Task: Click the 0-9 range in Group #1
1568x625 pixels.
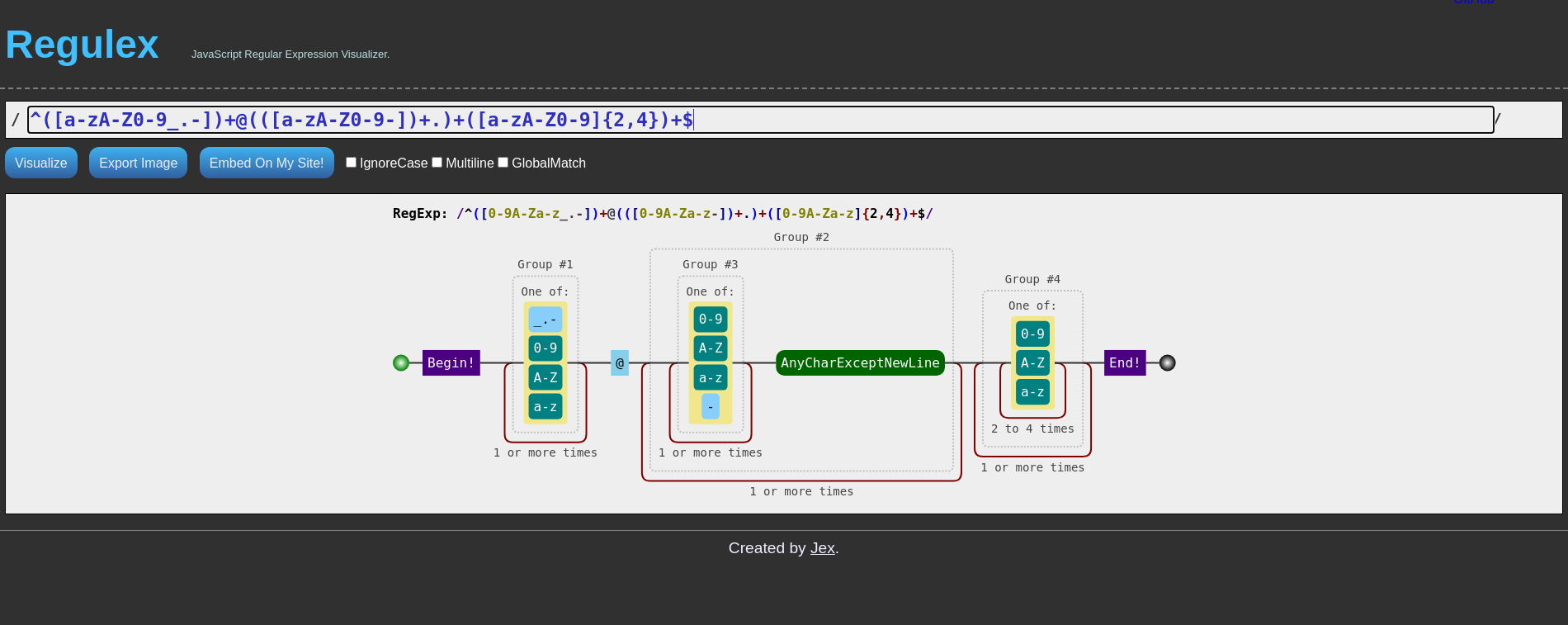Action: click(x=545, y=348)
